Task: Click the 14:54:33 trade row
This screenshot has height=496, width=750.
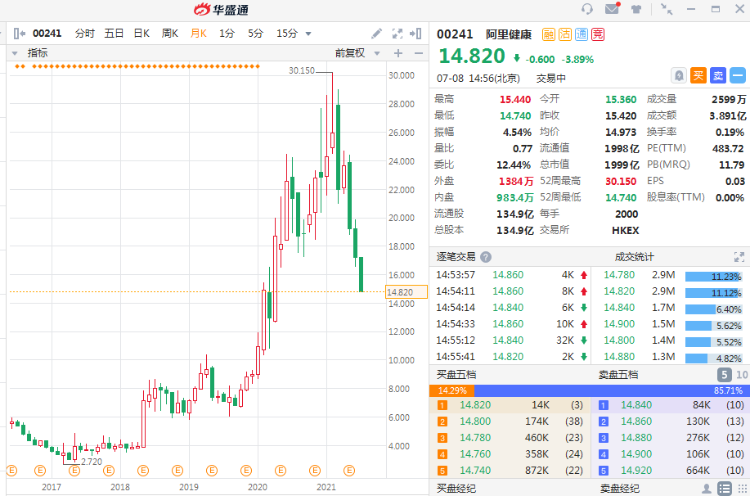Action: click(510, 324)
